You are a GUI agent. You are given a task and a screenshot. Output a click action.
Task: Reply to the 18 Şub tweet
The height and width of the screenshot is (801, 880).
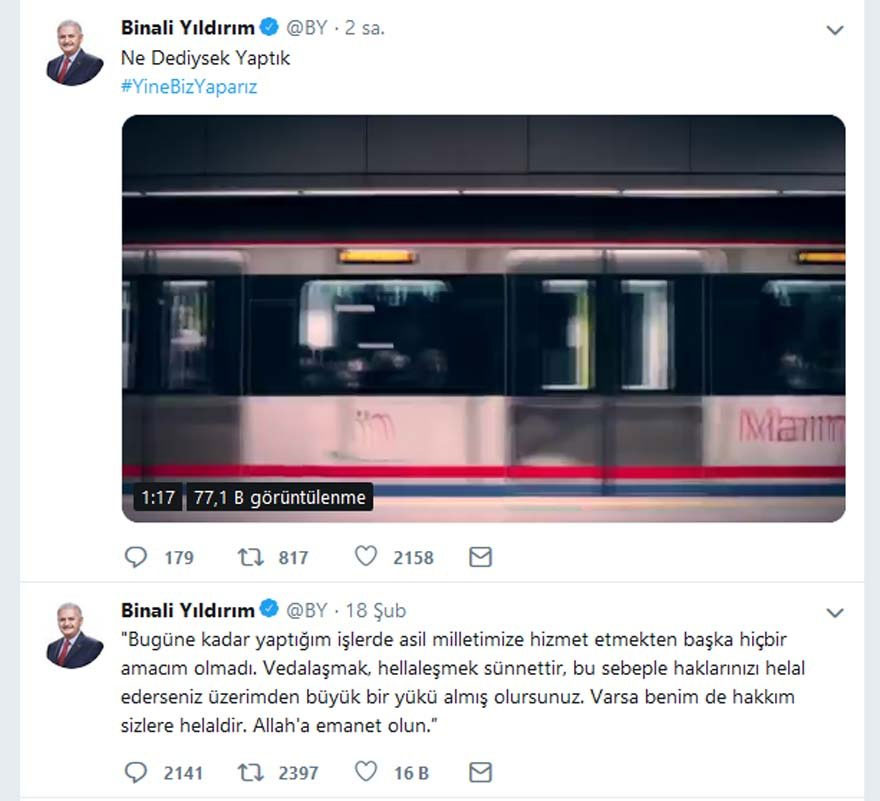135,772
